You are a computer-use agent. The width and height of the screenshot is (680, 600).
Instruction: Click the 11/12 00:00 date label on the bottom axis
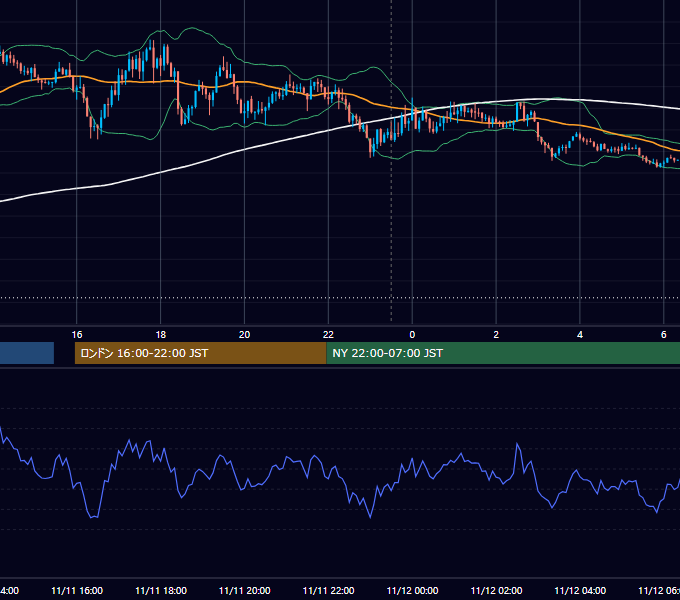pos(412,590)
